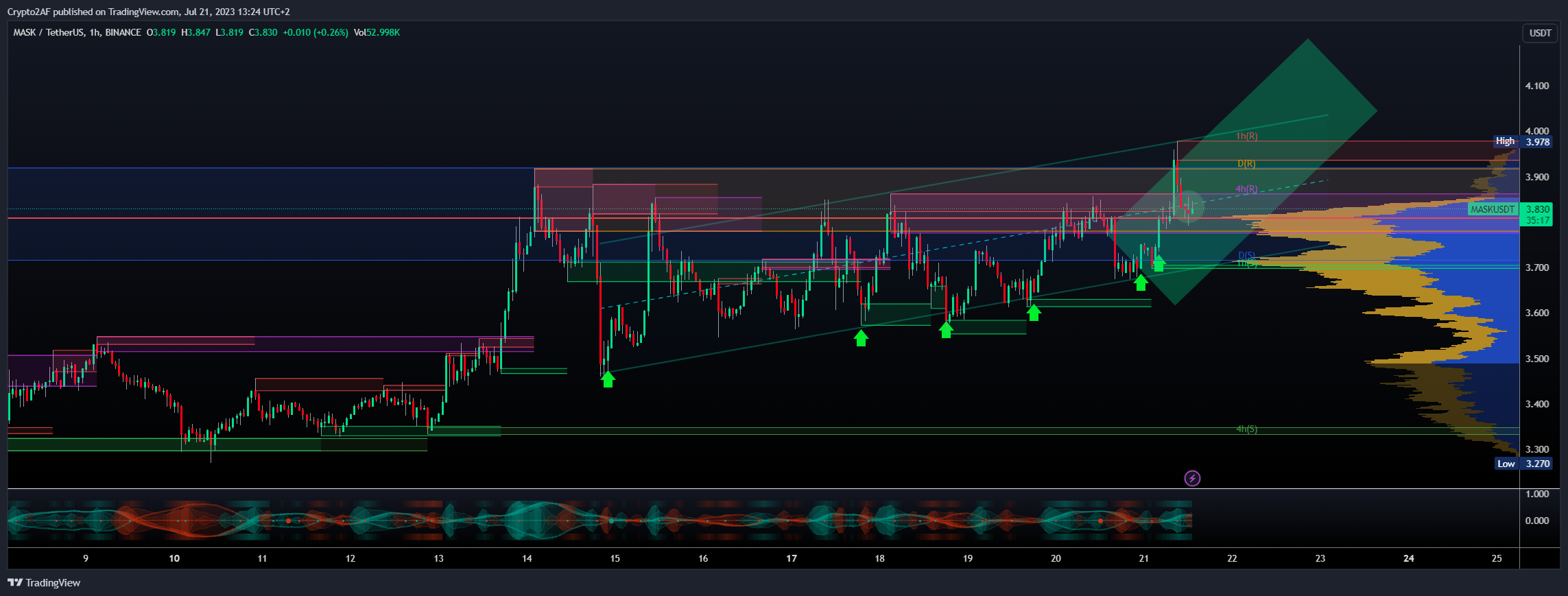Screen dimensions: 1568x596
Task: Click the 4.000 price axis level
Action: (1537, 131)
